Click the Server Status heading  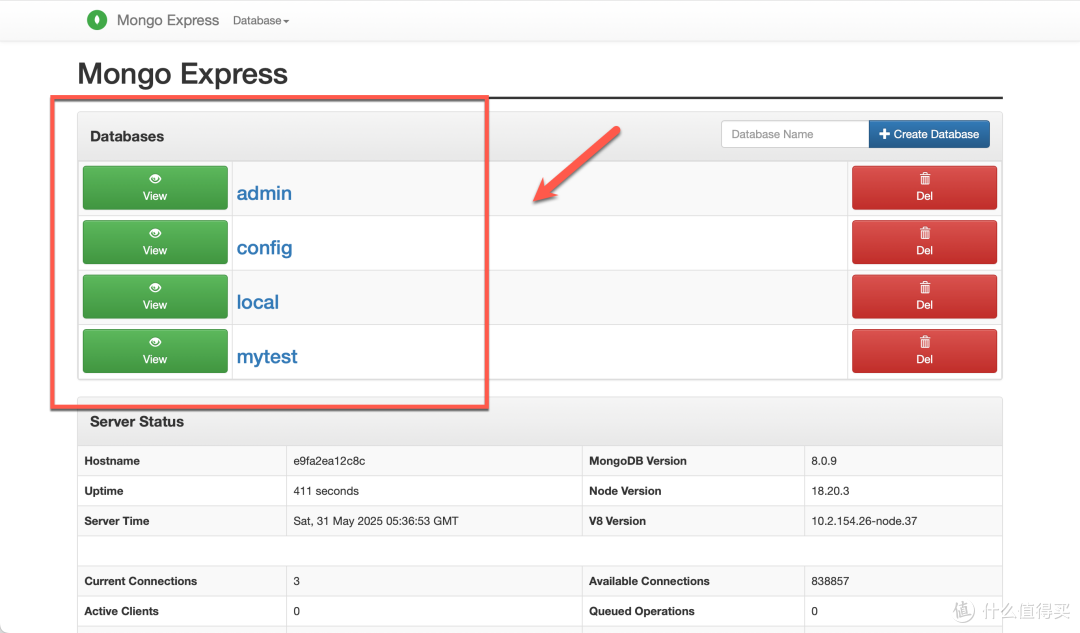[136, 422]
